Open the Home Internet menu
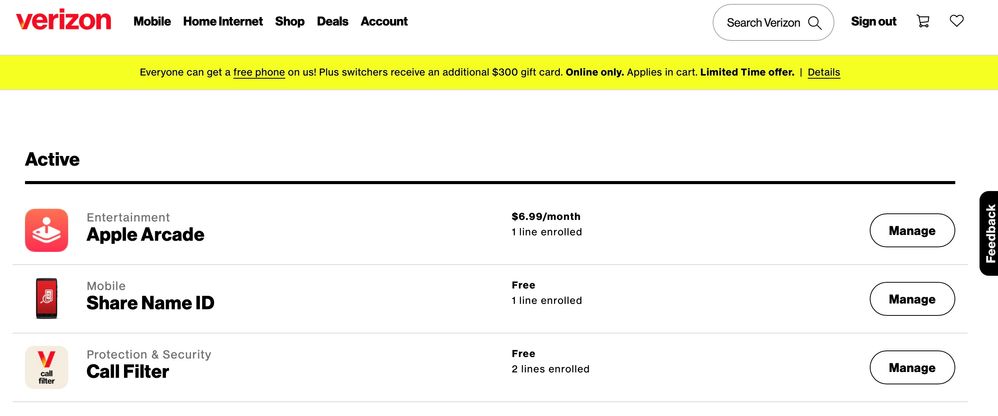 [x=223, y=21]
